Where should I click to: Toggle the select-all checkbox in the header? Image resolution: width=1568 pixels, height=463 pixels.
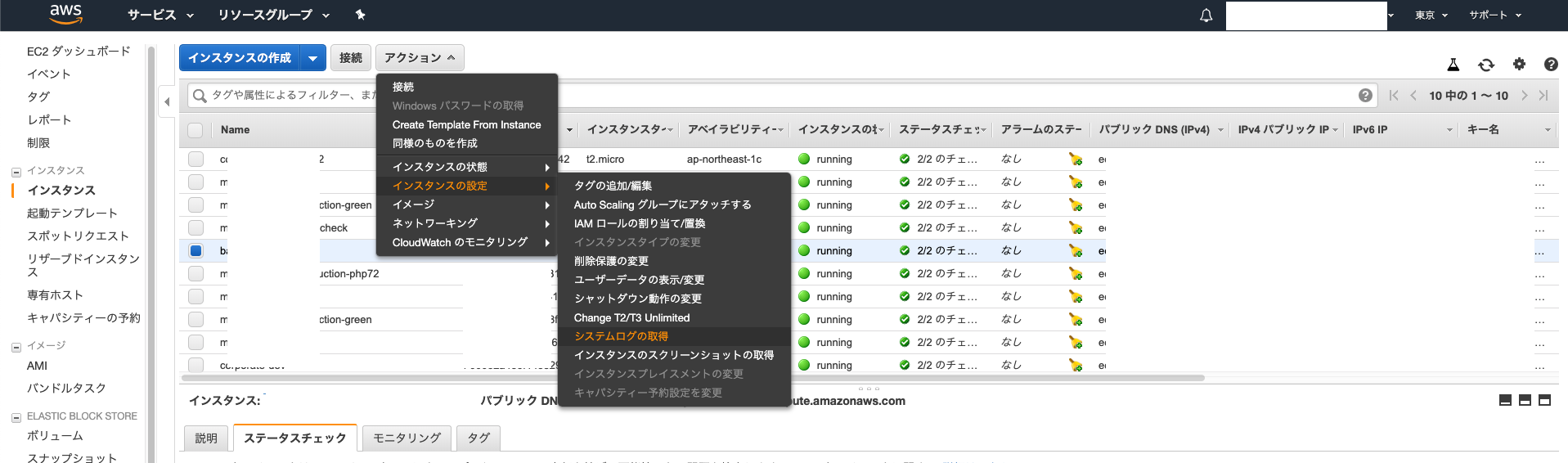point(195,129)
